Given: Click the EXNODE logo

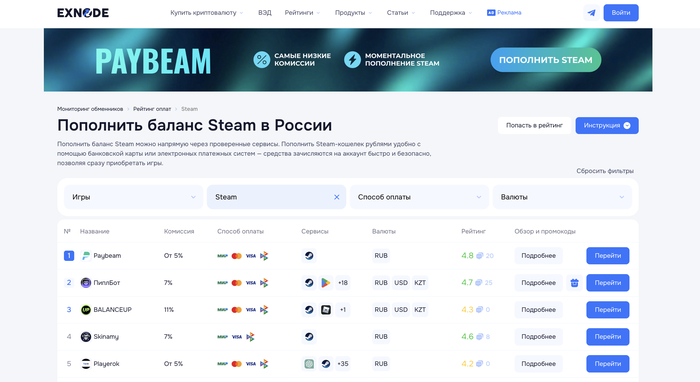Looking at the screenshot, I should (x=83, y=13).
